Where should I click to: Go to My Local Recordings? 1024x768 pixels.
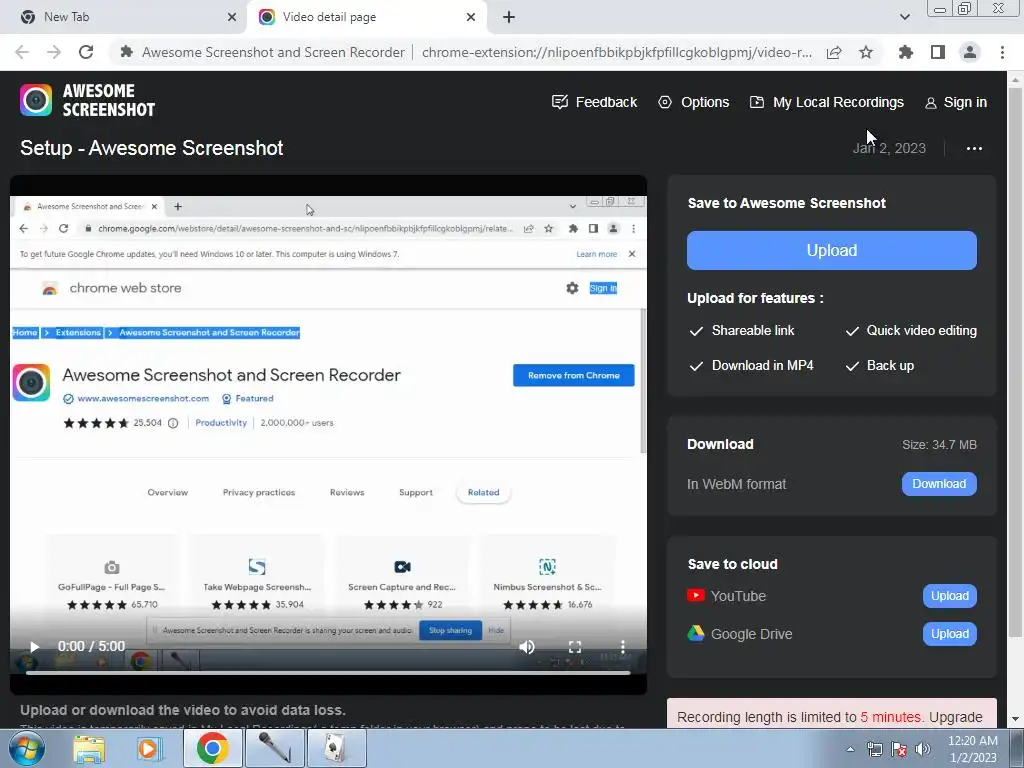(x=826, y=102)
